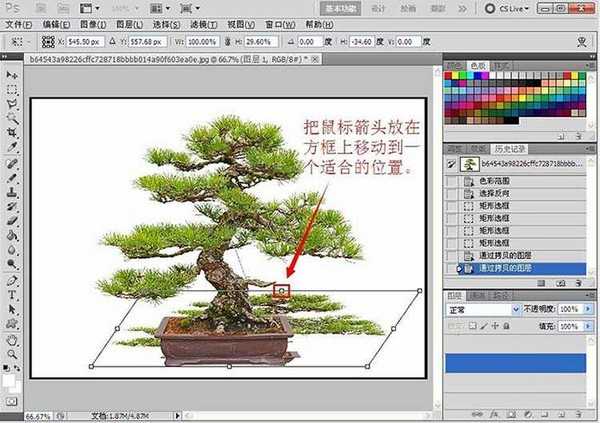Create new snapshot in History panel
Viewport: 600px width, 423px height.
click(x=561, y=283)
